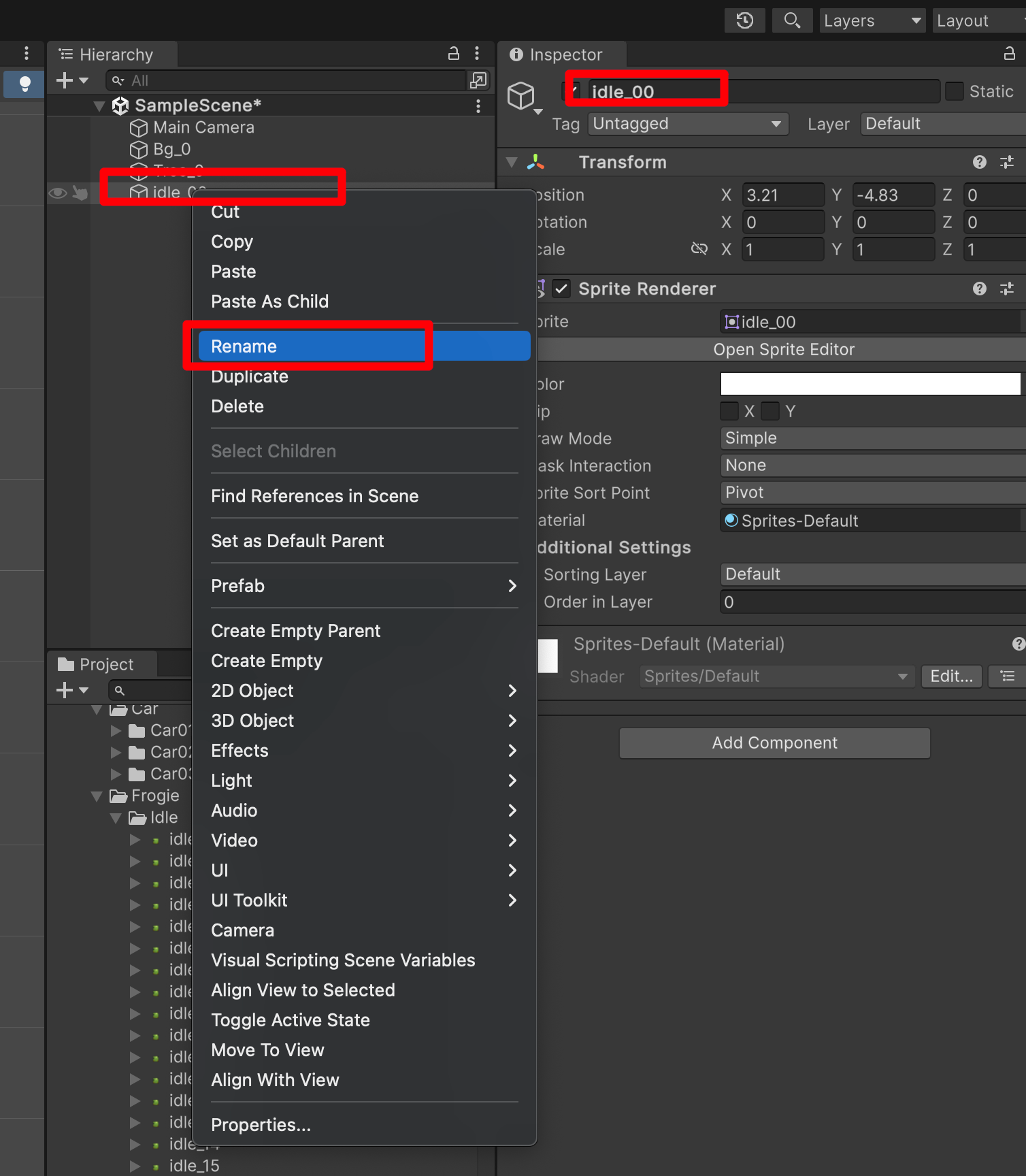Viewport: 1026px width, 1176px height.
Task: Click the Sprite object field showing idle_00
Action: (x=873, y=322)
